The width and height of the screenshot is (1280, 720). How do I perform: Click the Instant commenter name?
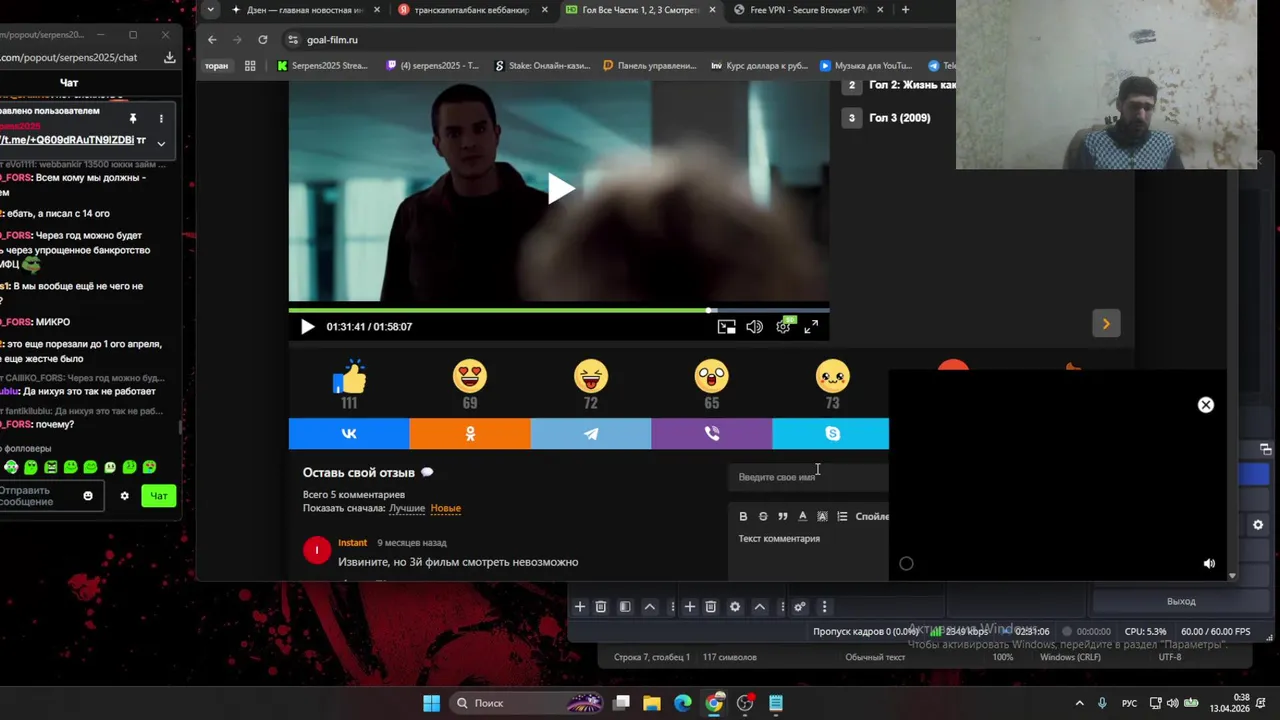click(x=352, y=542)
